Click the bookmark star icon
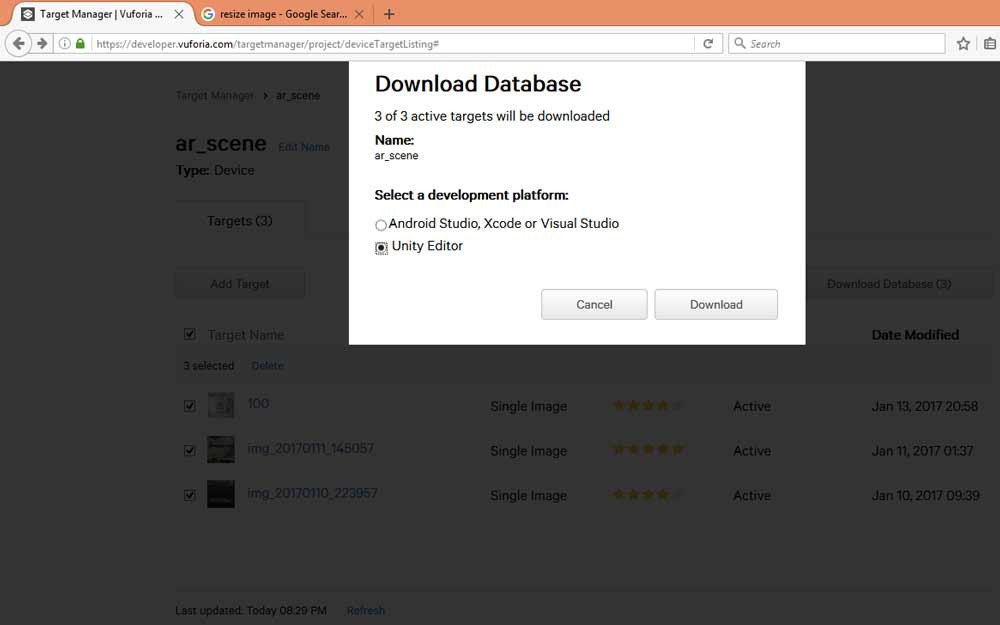1000x625 pixels. (x=963, y=43)
